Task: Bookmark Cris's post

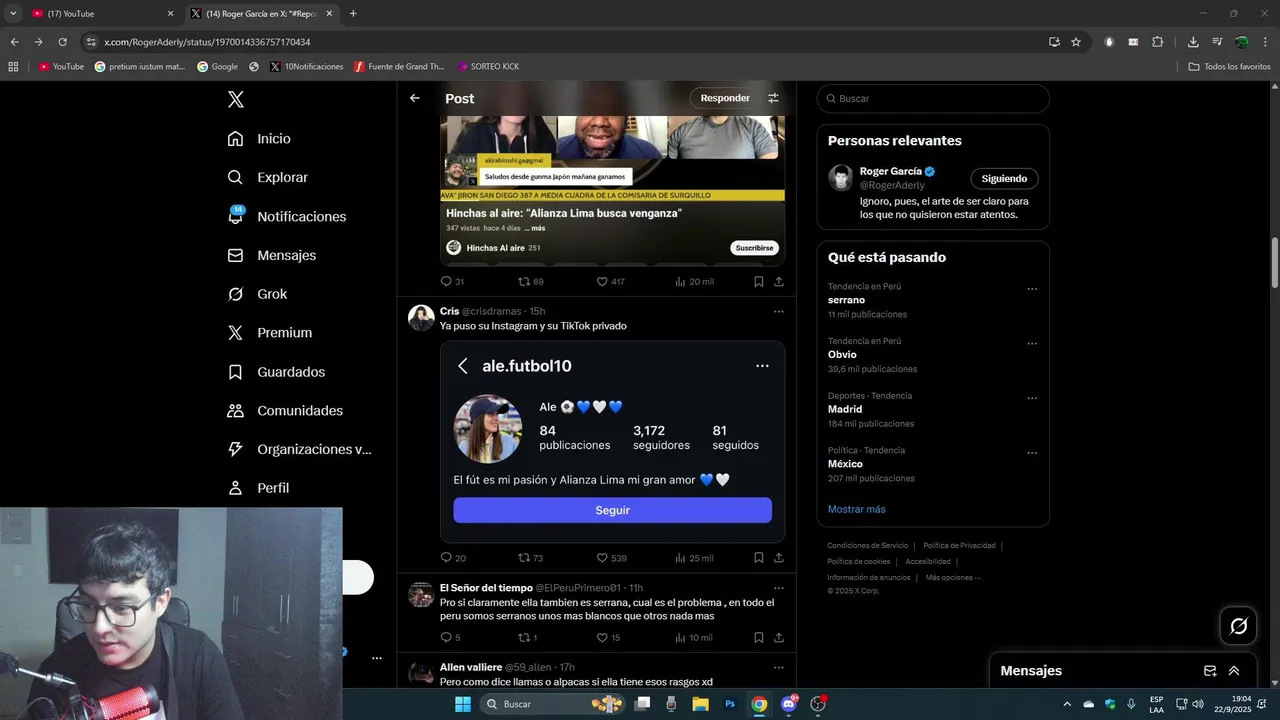Action: [x=759, y=558]
